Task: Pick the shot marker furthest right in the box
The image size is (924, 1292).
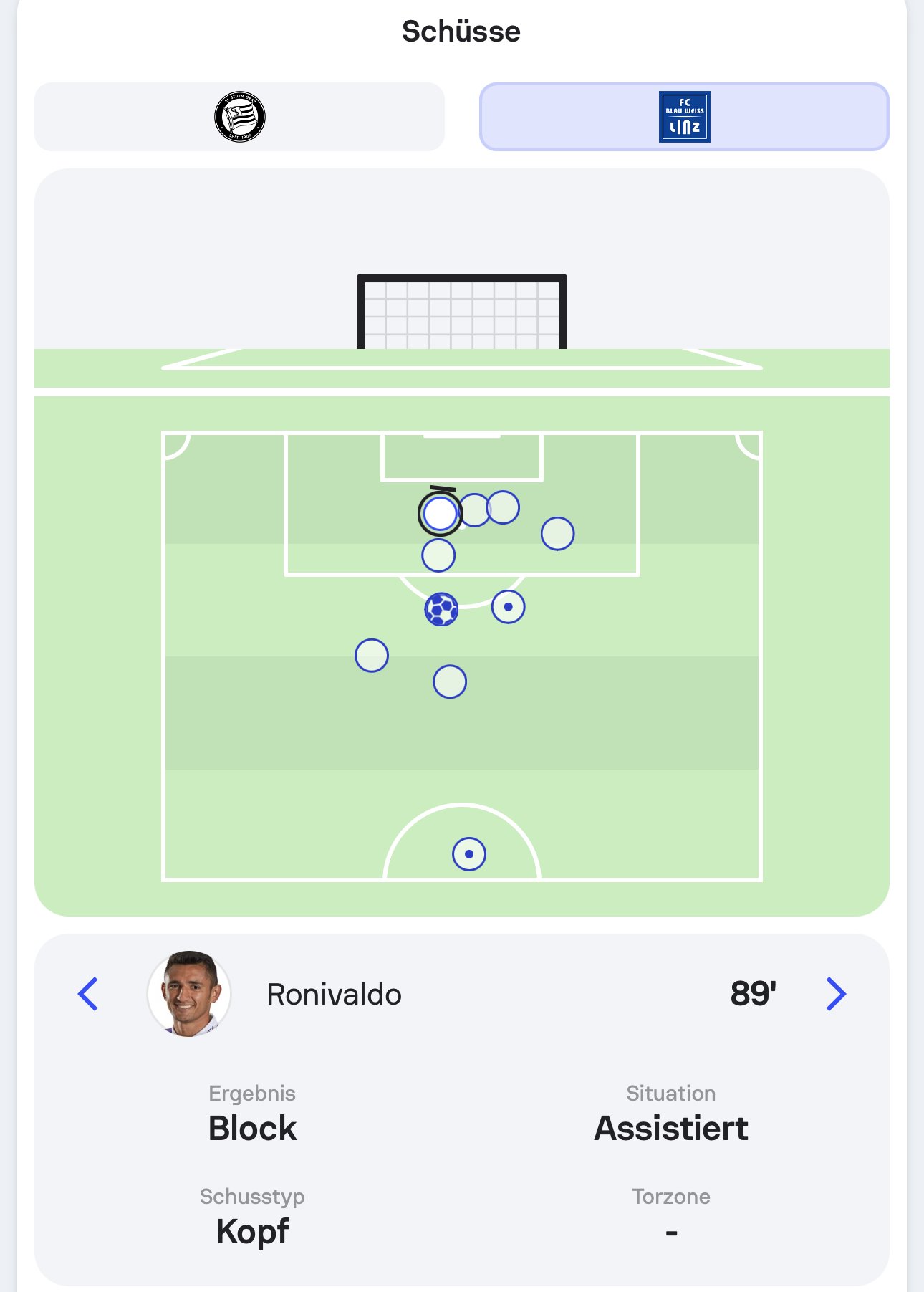Action: point(558,534)
